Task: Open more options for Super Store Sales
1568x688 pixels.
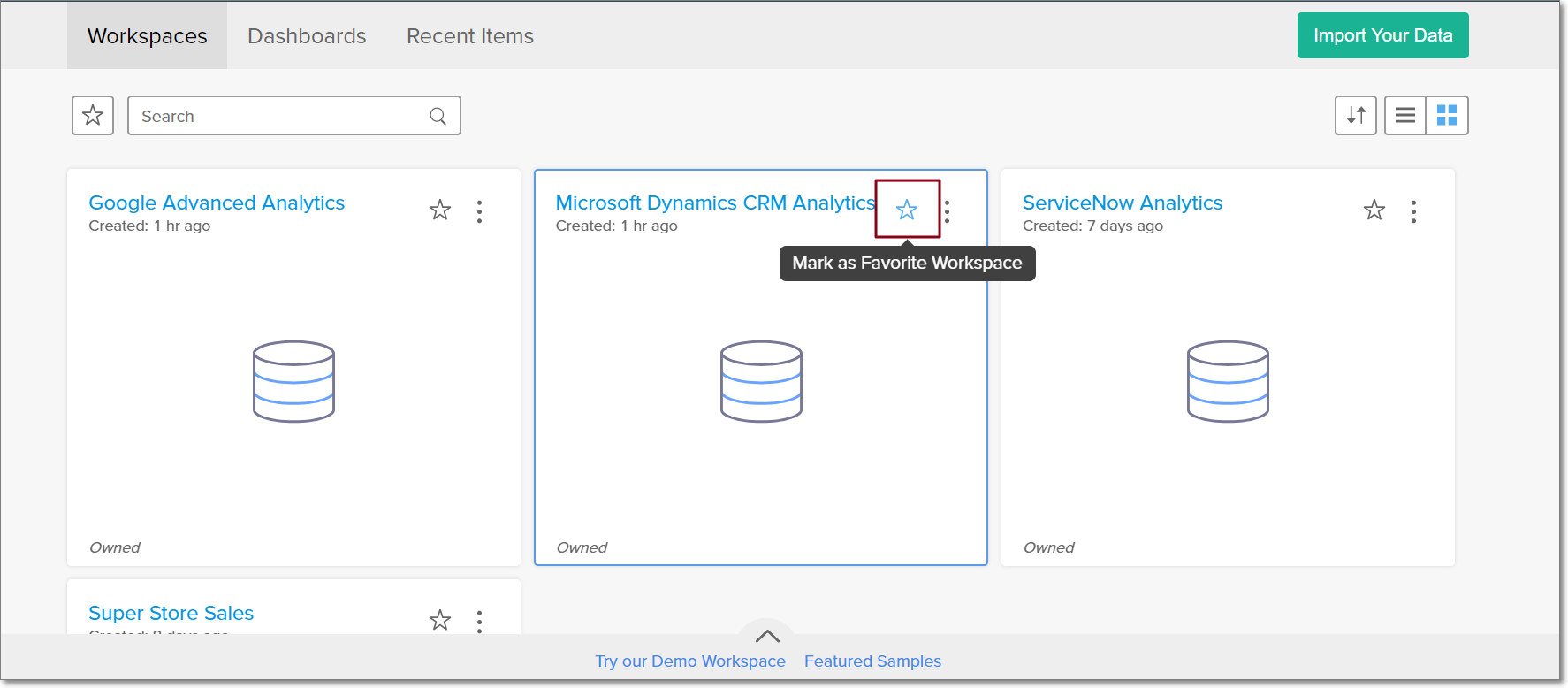Action: [480, 622]
